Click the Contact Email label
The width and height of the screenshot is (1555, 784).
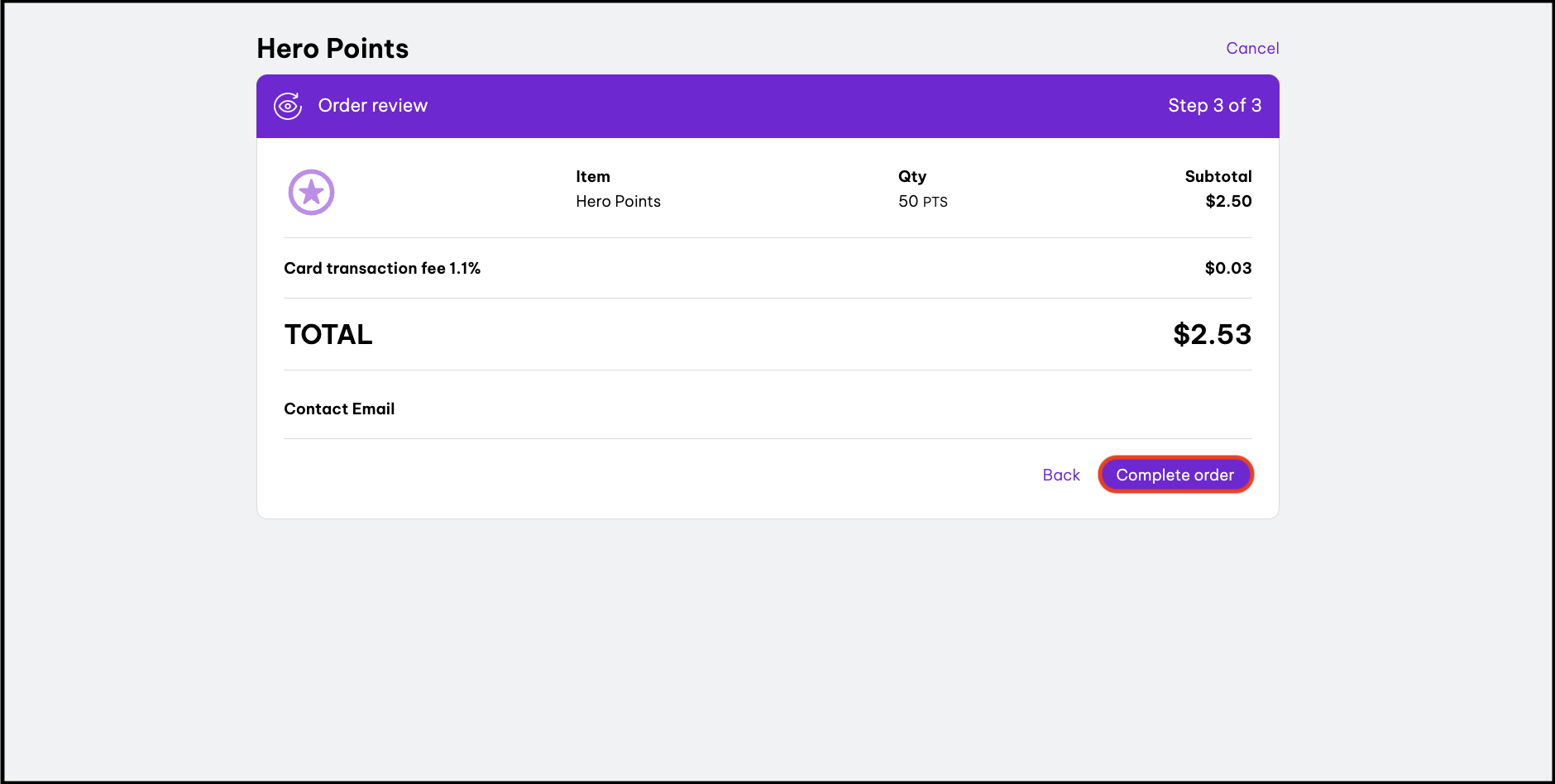click(339, 409)
